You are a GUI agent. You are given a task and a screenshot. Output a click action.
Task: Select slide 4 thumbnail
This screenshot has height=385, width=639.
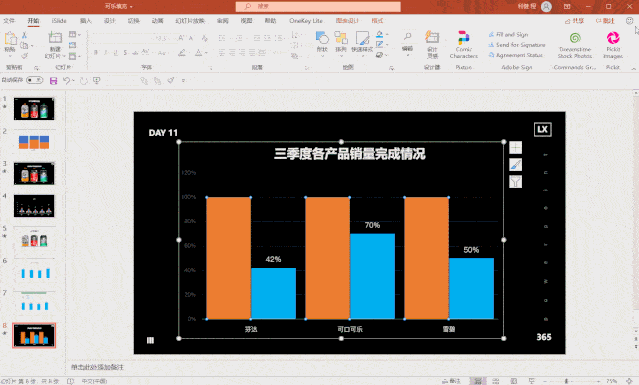pos(34,206)
